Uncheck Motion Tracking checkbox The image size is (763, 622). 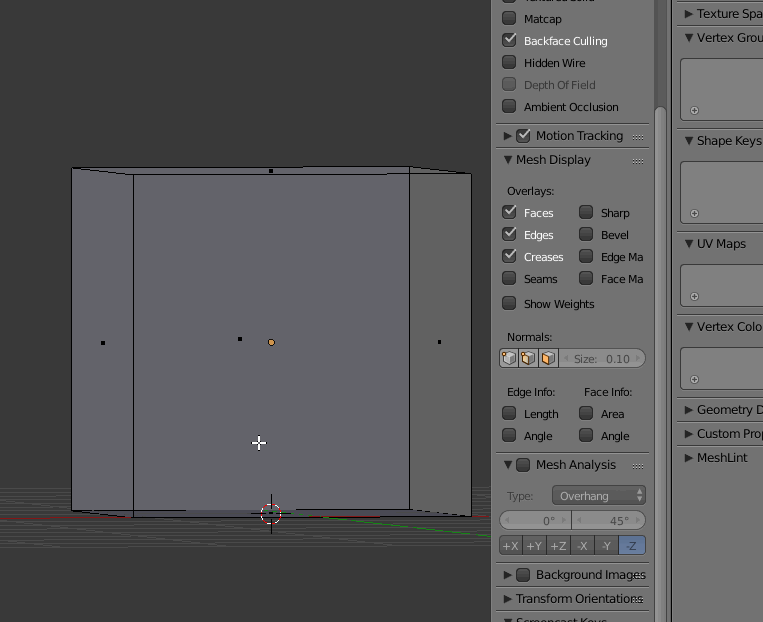[523, 135]
